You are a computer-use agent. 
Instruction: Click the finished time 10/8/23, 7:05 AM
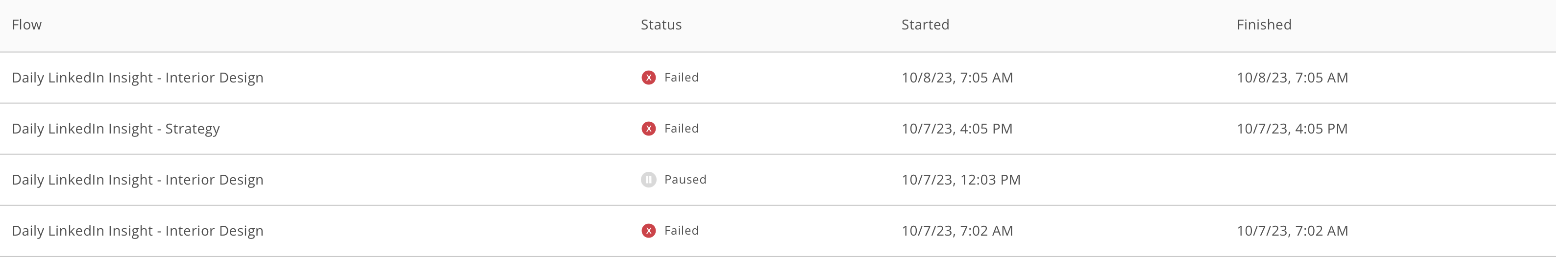[1292, 78]
